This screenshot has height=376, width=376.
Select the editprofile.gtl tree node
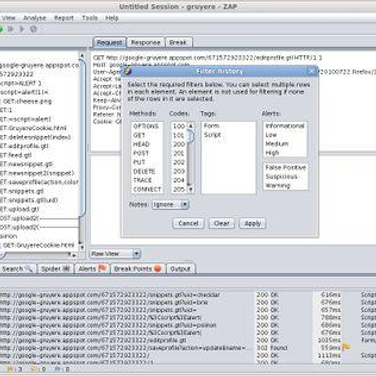tap(24, 146)
